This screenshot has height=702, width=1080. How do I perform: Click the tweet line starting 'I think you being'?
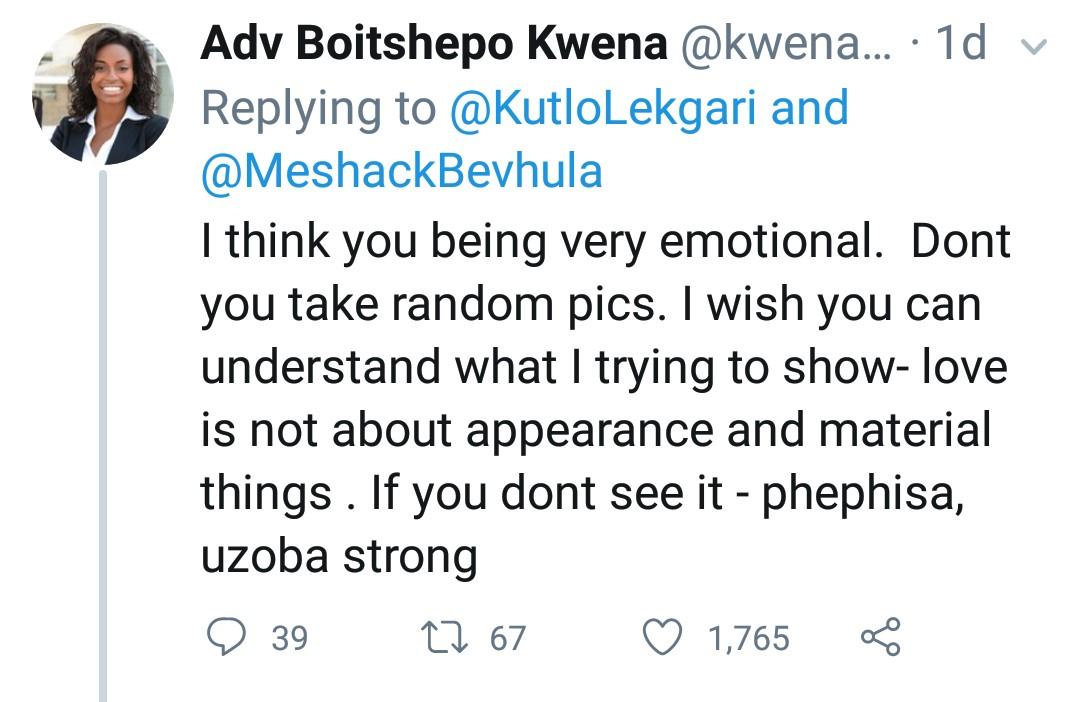(605, 244)
